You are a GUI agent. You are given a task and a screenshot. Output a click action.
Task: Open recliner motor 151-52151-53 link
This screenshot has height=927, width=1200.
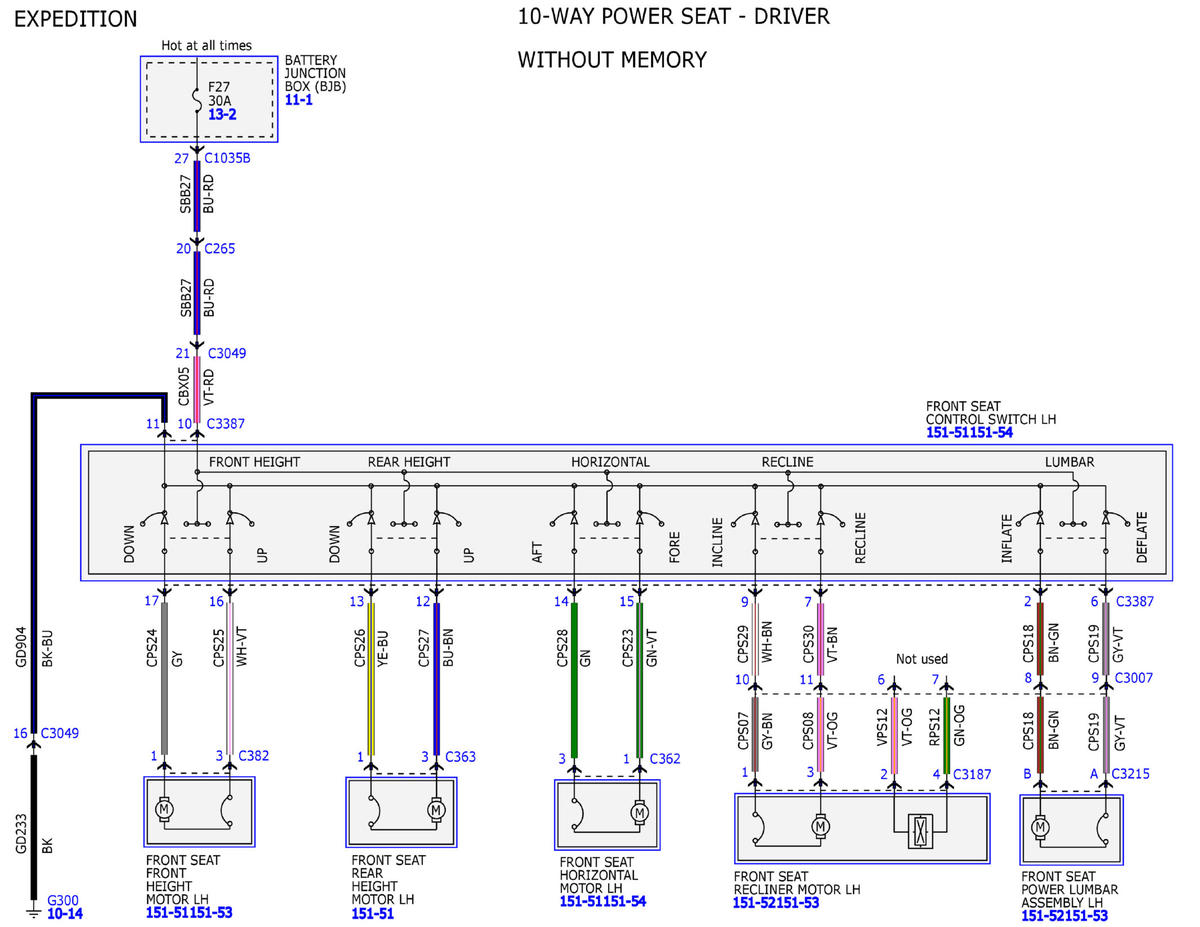[x=776, y=903]
